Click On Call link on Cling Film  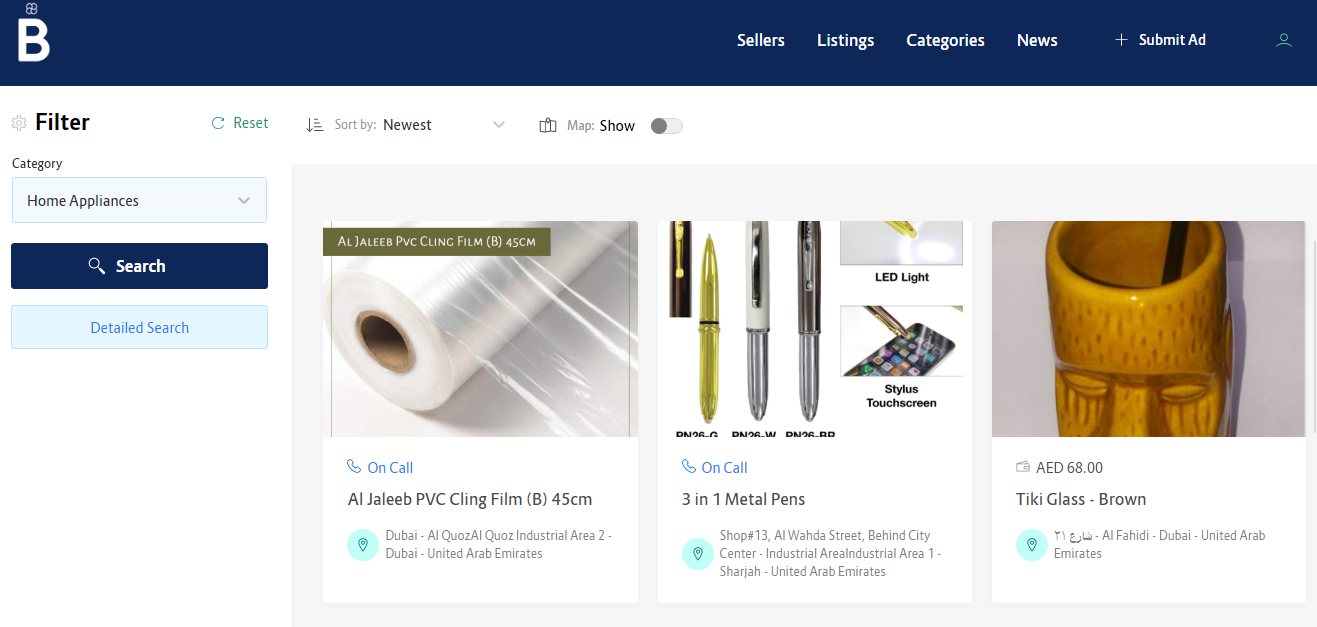click(x=390, y=467)
